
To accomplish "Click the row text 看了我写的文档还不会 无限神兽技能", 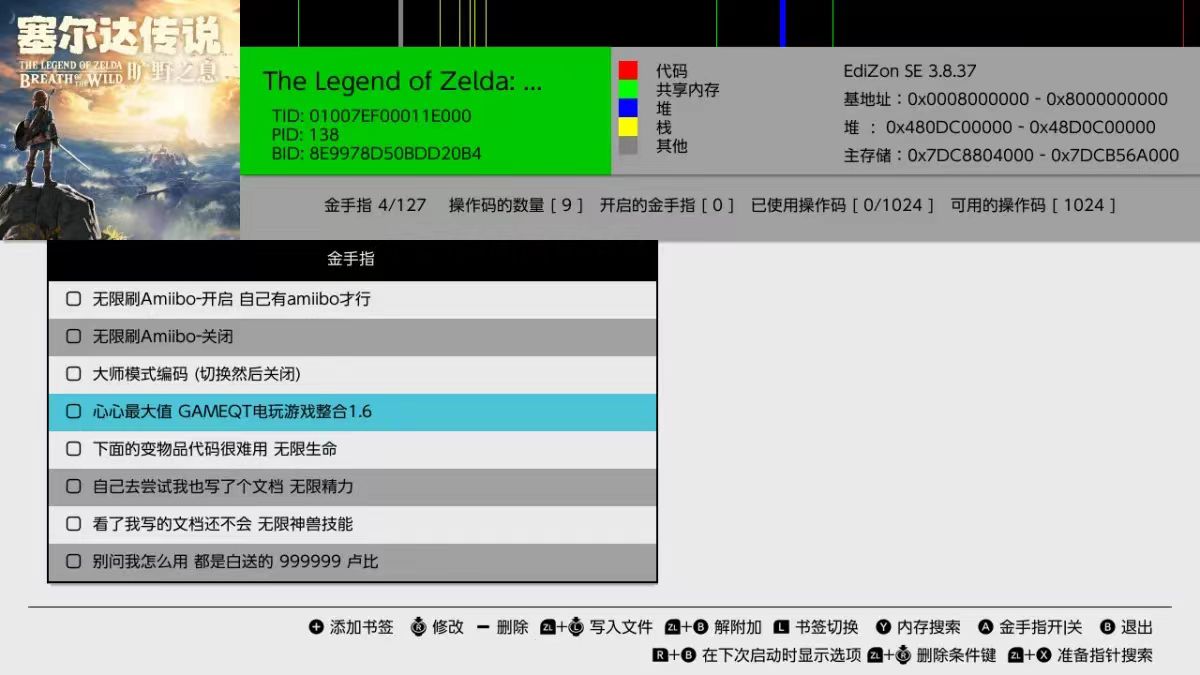I will (223, 524).
